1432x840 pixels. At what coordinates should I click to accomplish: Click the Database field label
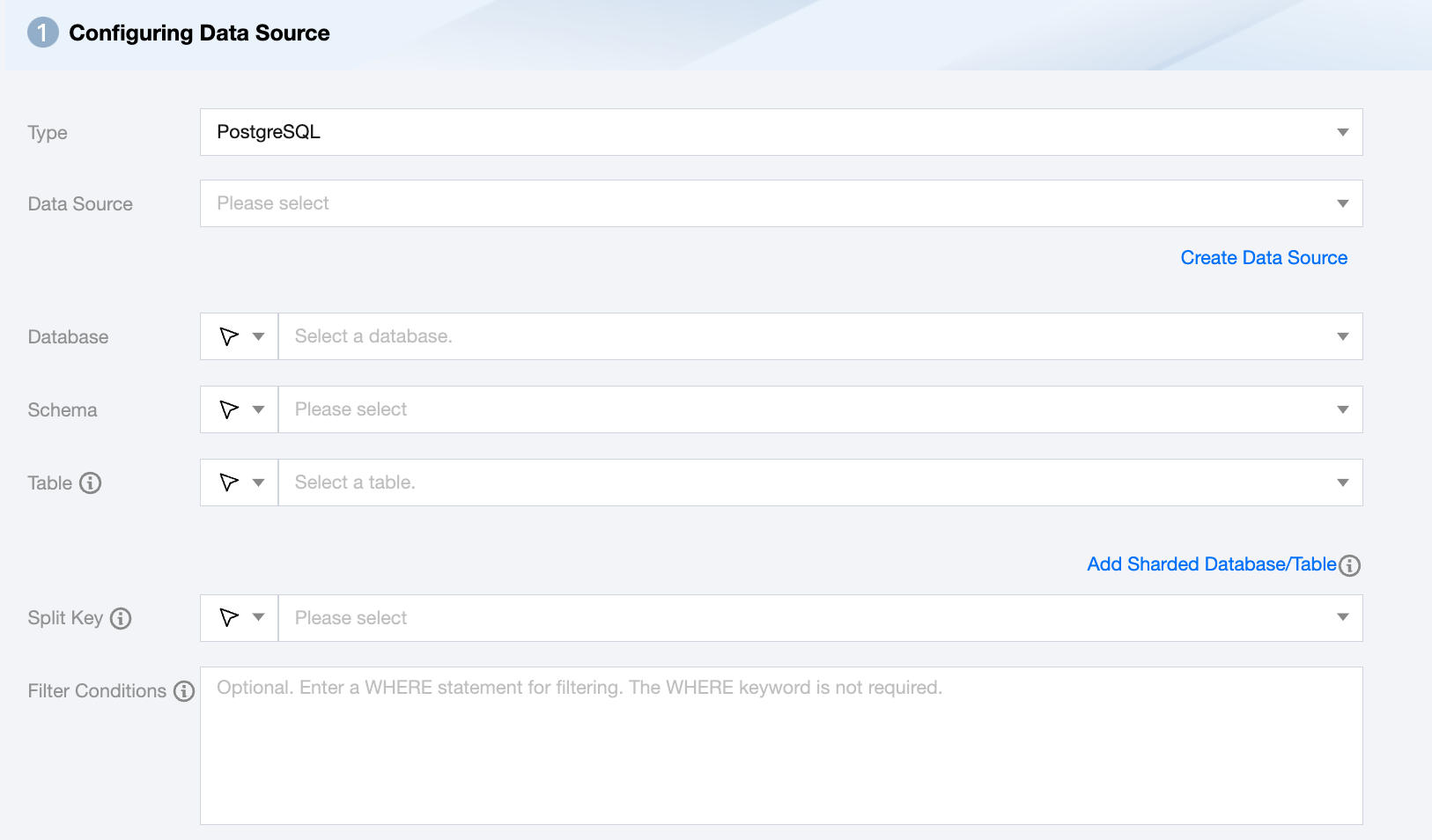pyautogui.click(x=68, y=337)
